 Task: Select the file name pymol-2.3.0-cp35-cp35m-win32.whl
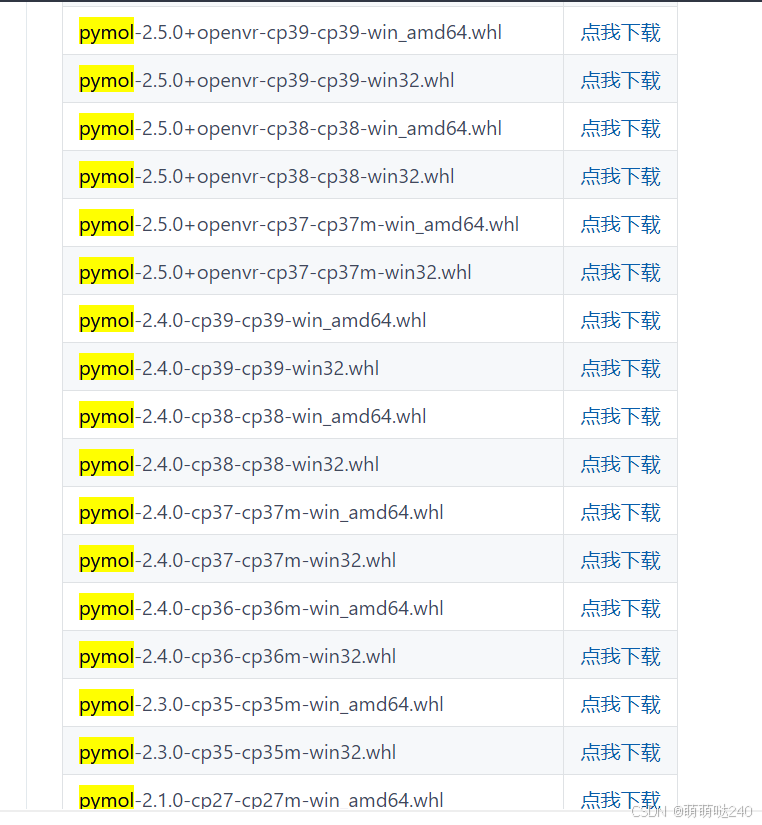[x=237, y=752]
